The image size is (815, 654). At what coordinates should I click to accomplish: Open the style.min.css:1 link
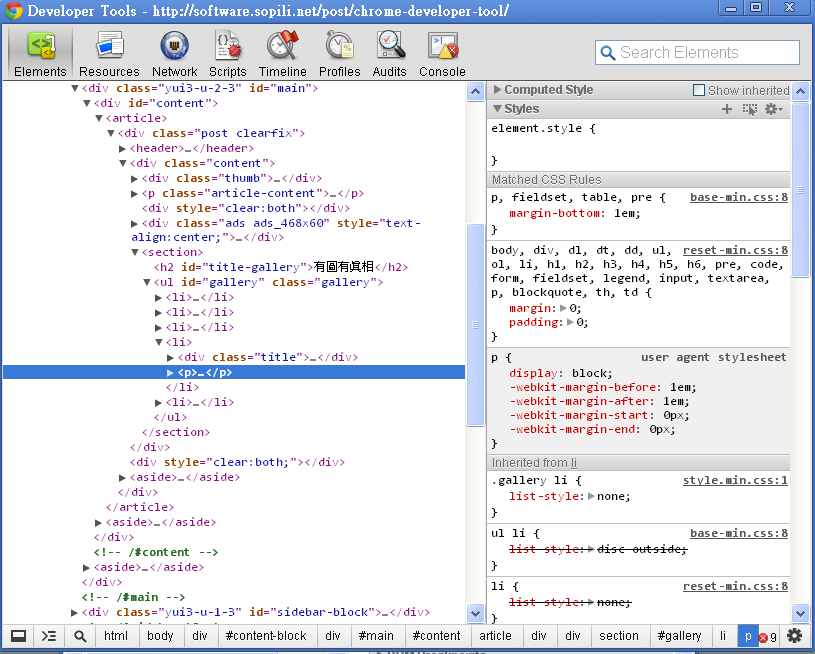pos(735,480)
